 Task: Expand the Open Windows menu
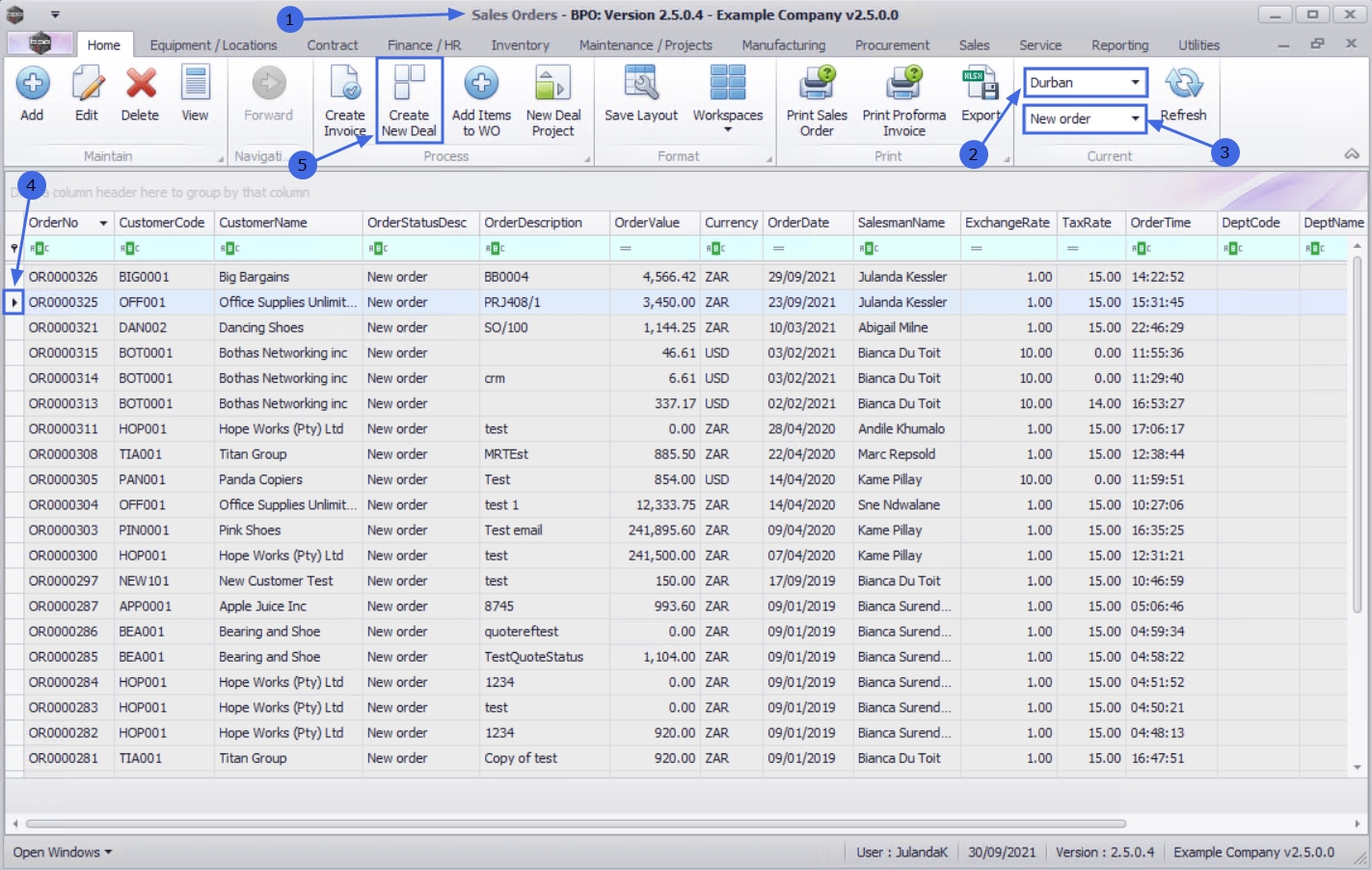click(x=63, y=853)
